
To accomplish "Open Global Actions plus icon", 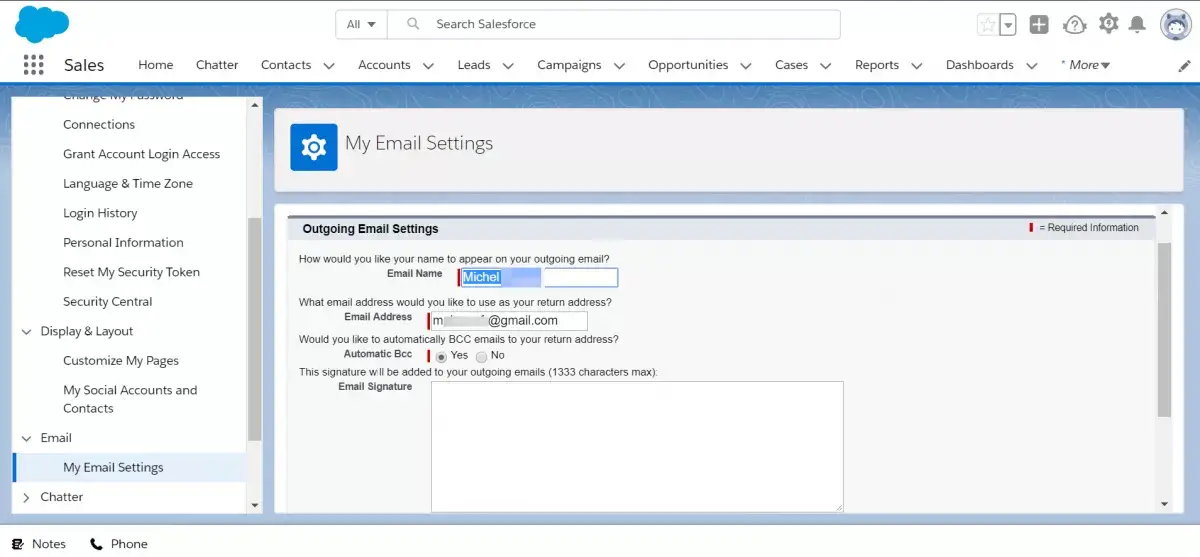I will click(1039, 24).
